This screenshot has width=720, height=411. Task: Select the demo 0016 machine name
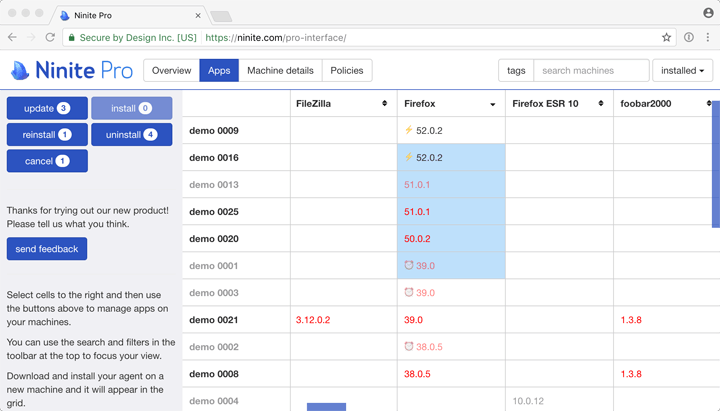pyautogui.click(x=214, y=158)
